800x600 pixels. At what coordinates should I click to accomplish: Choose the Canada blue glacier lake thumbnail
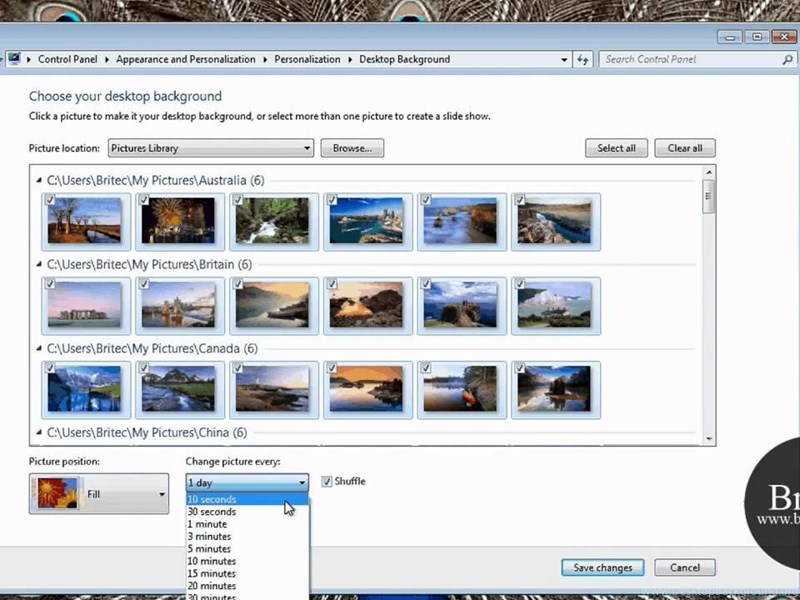click(x=86, y=390)
